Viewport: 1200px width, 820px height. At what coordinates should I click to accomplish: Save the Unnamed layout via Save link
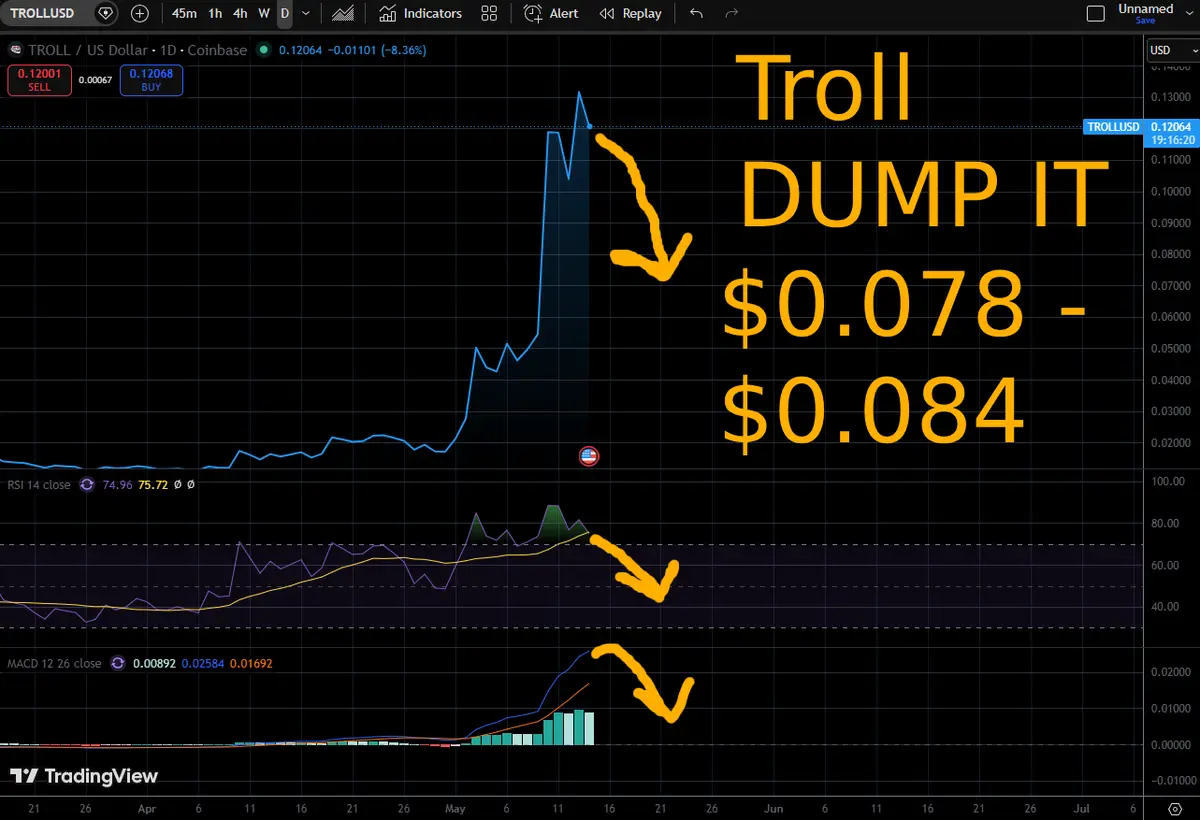click(1146, 20)
